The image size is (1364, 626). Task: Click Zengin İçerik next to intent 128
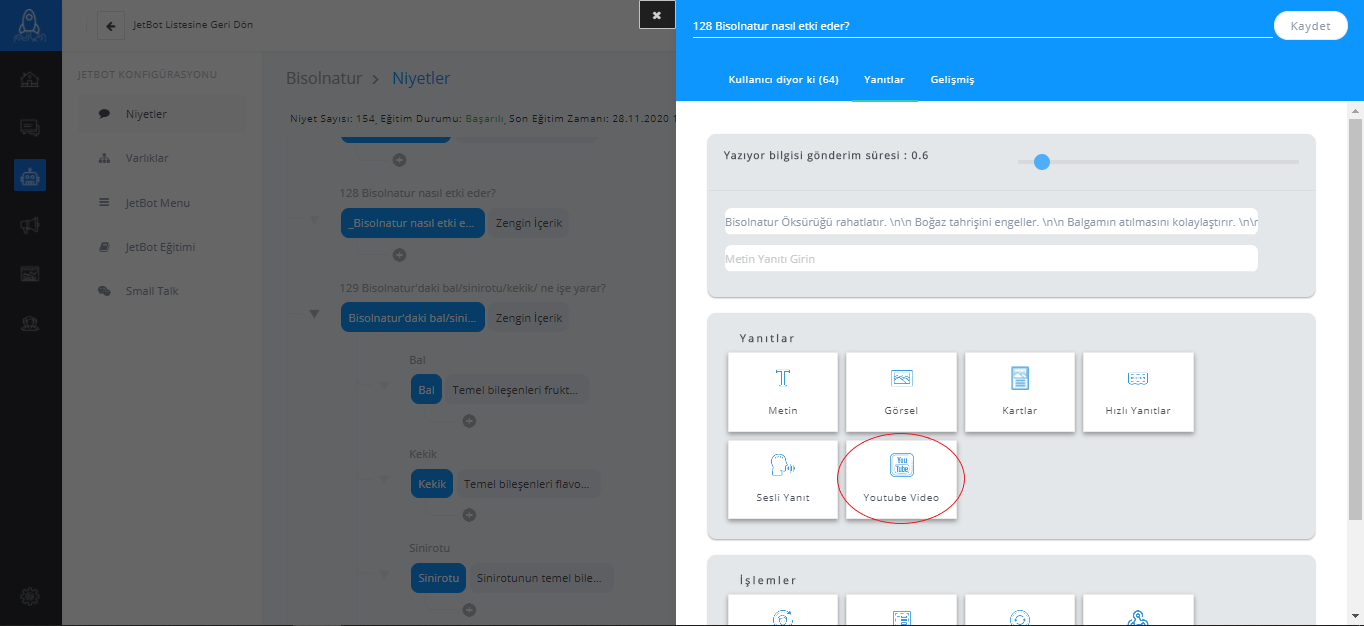[x=529, y=223]
